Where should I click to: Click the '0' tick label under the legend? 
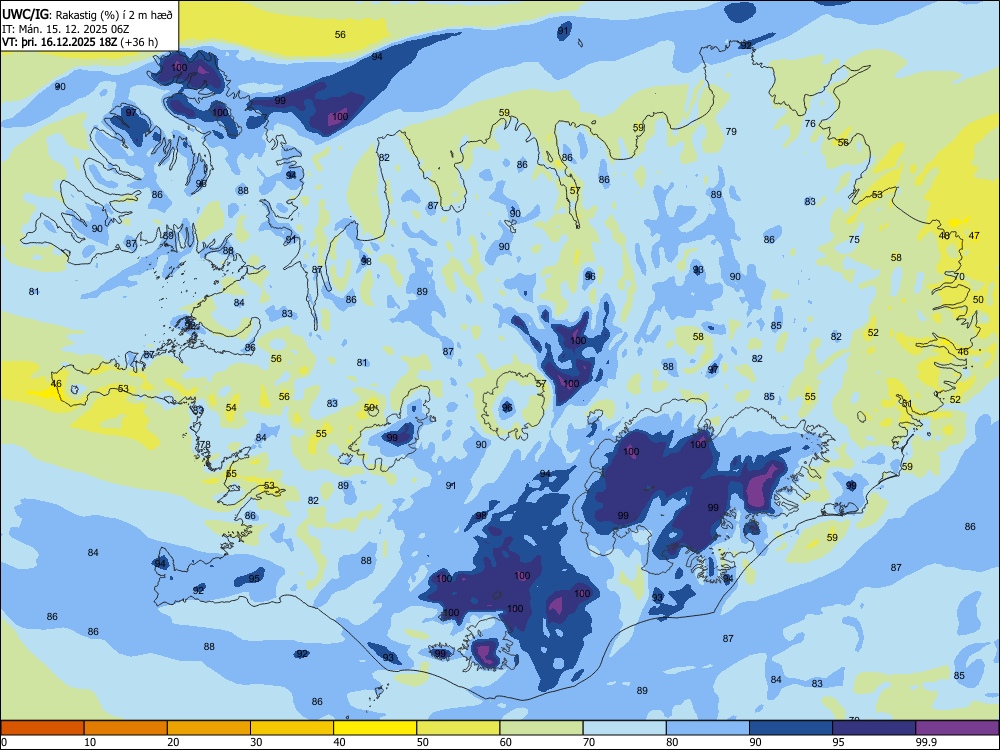4,742
